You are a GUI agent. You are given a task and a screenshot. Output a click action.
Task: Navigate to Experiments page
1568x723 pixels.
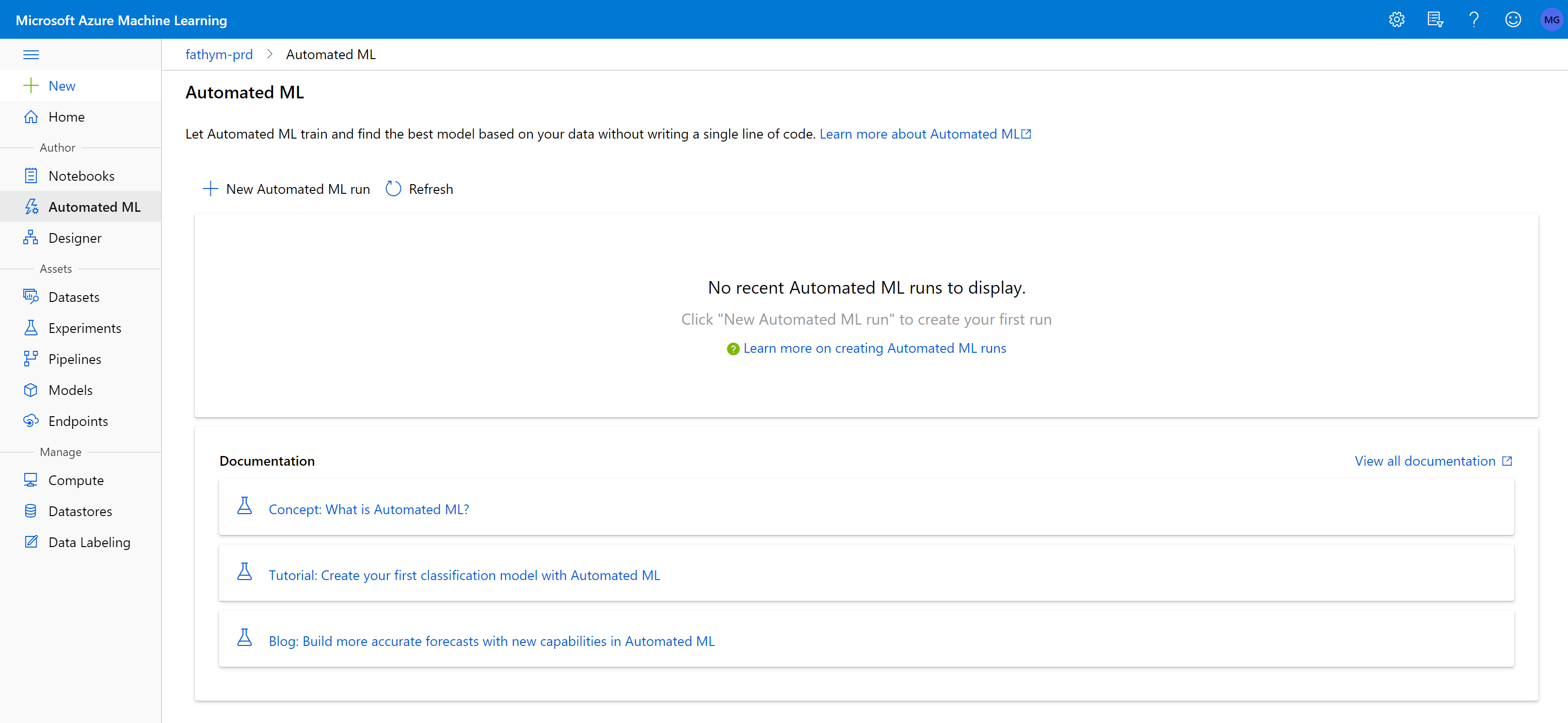click(x=85, y=328)
